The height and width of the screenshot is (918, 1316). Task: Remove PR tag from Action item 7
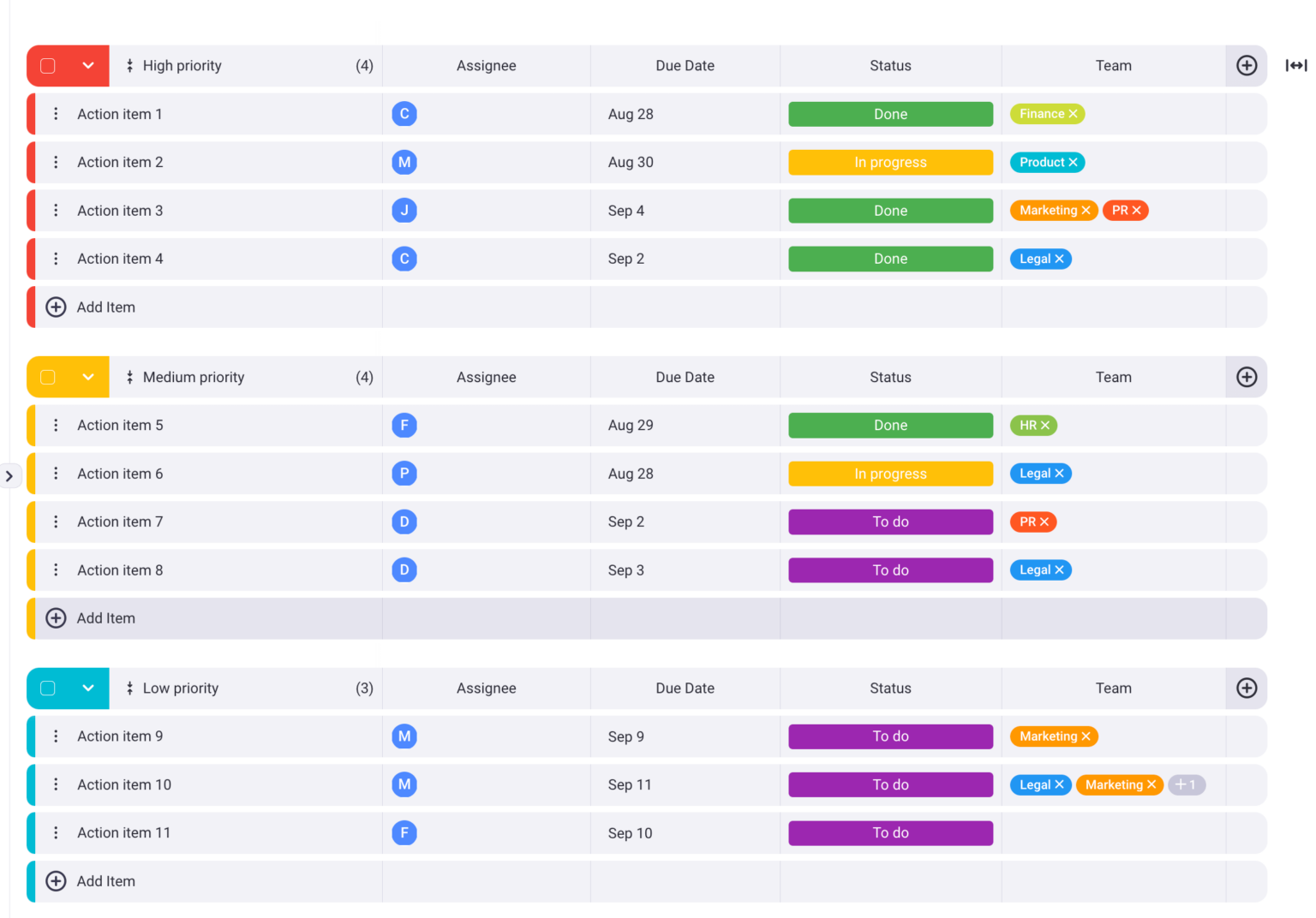1044,522
